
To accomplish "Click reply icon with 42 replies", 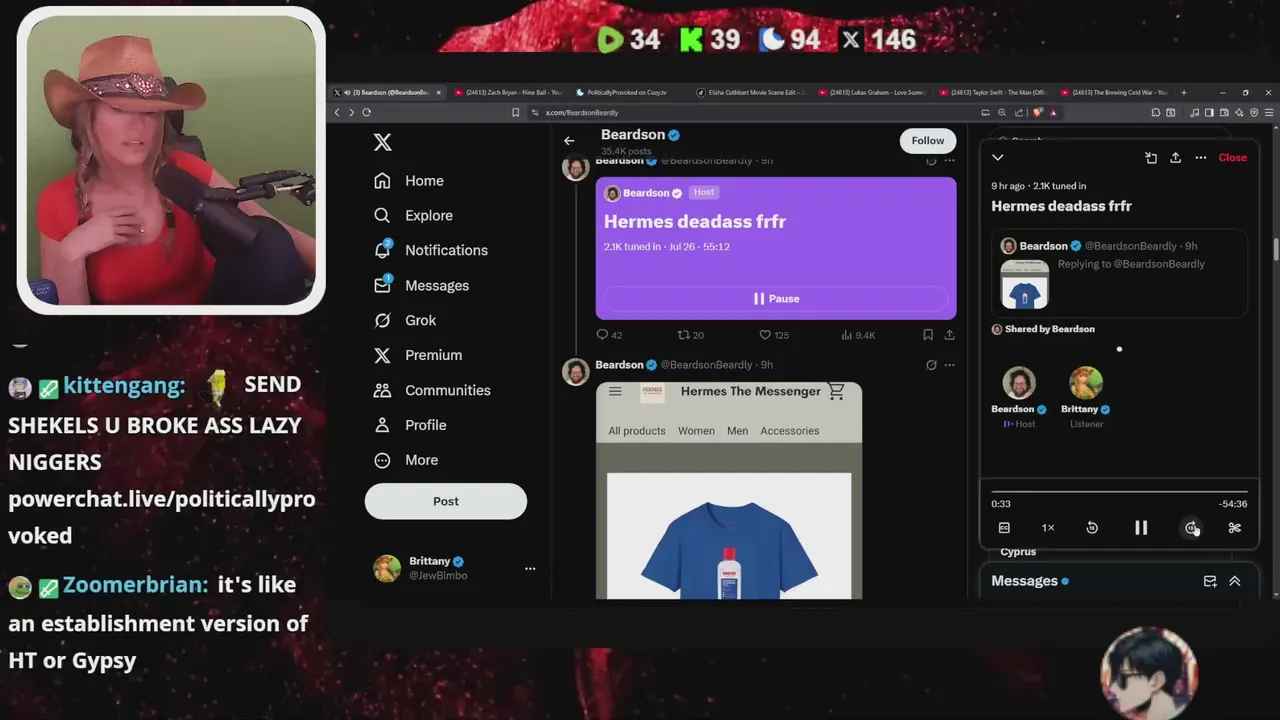I will (609, 335).
